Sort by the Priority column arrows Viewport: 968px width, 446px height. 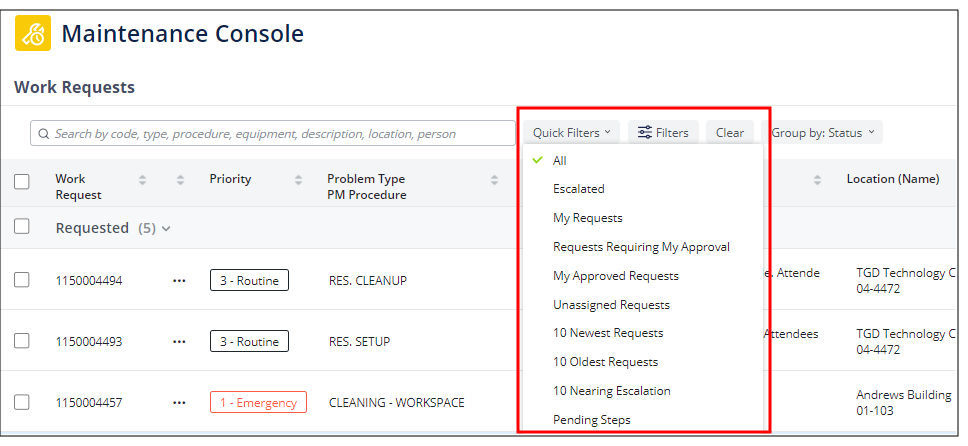[298, 180]
